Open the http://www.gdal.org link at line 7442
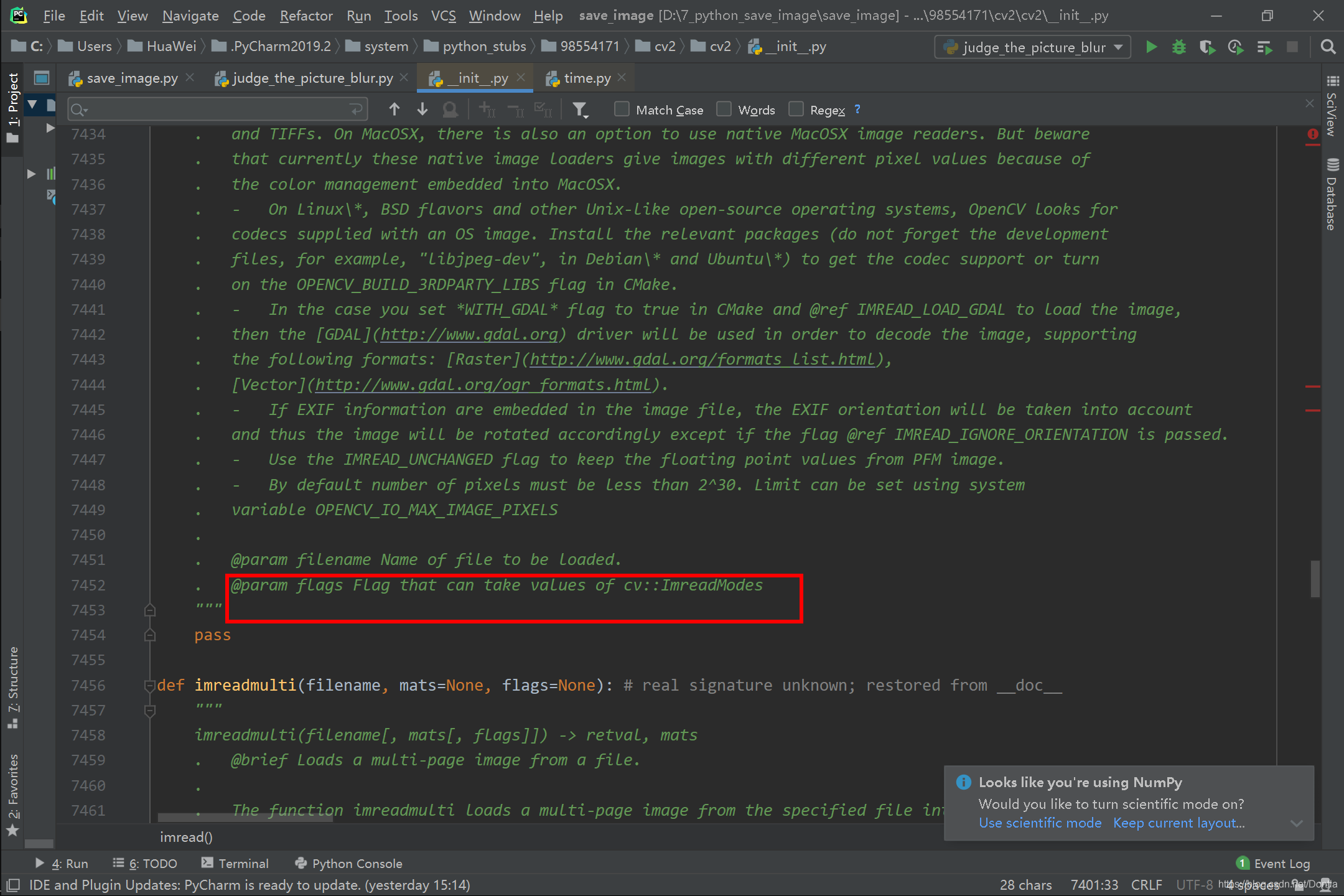 469,335
